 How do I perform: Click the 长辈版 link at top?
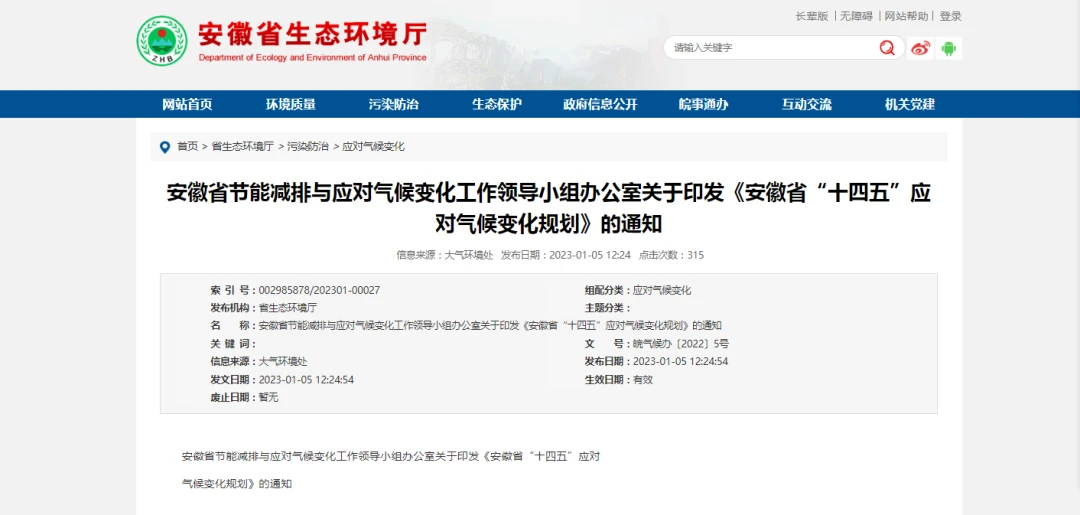click(x=811, y=16)
